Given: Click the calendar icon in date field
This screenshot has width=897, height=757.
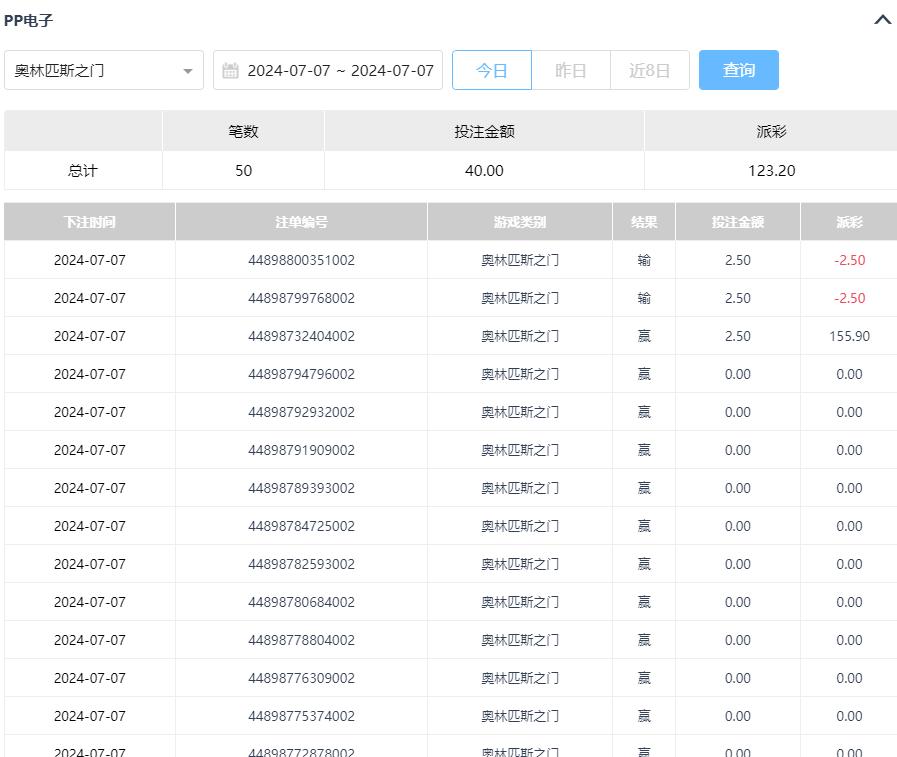Looking at the screenshot, I should [x=230, y=71].
